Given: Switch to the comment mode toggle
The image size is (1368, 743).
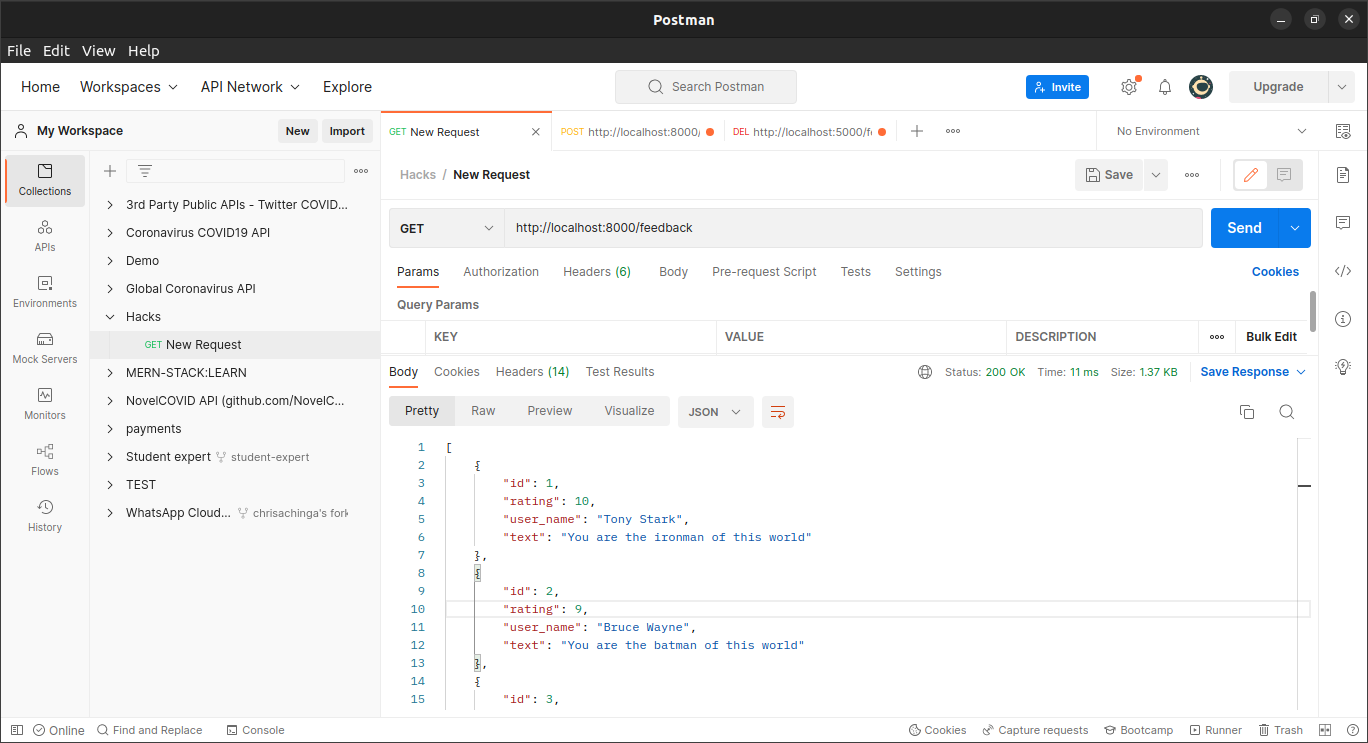Looking at the screenshot, I should (x=1284, y=175).
